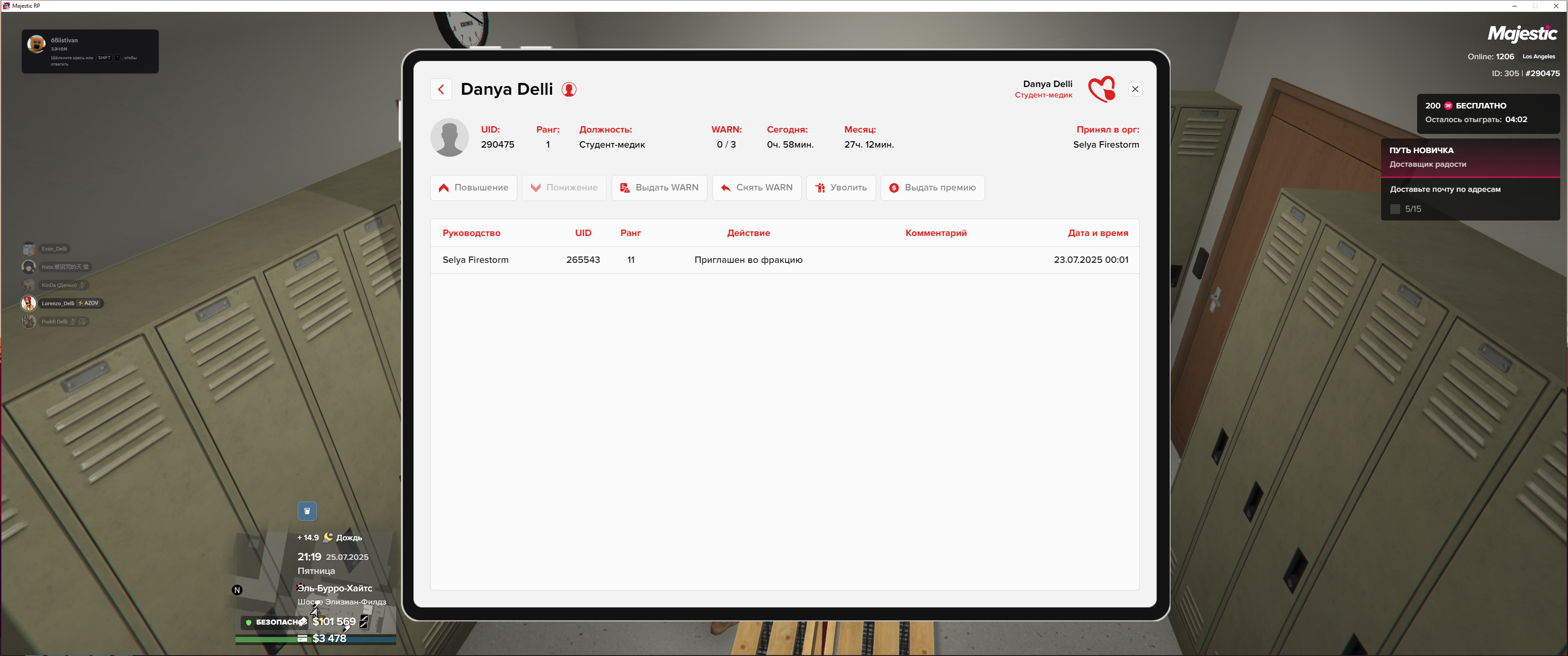Tick the 5/15 mail delivery checkbox

tap(1395, 209)
